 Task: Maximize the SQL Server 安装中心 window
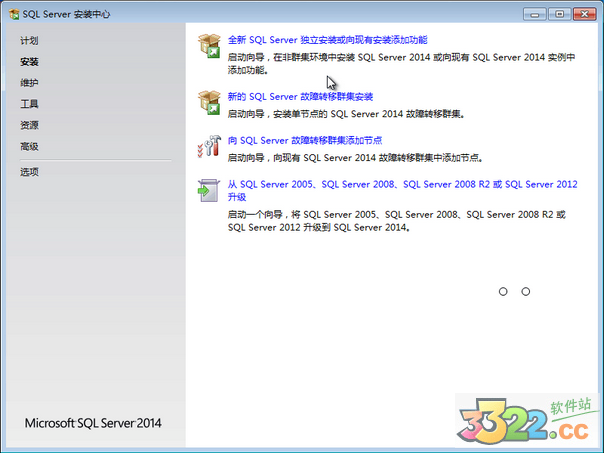(x=559, y=14)
